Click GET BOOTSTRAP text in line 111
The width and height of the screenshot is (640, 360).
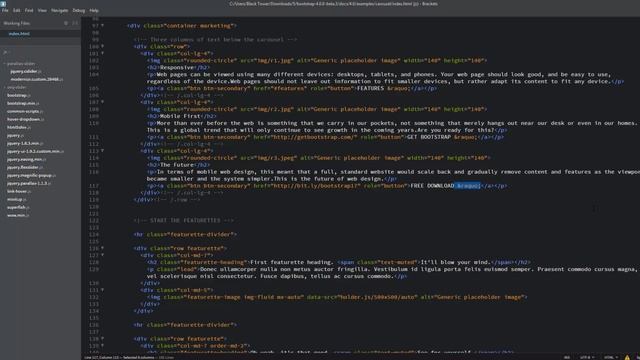(x=429, y=138)
